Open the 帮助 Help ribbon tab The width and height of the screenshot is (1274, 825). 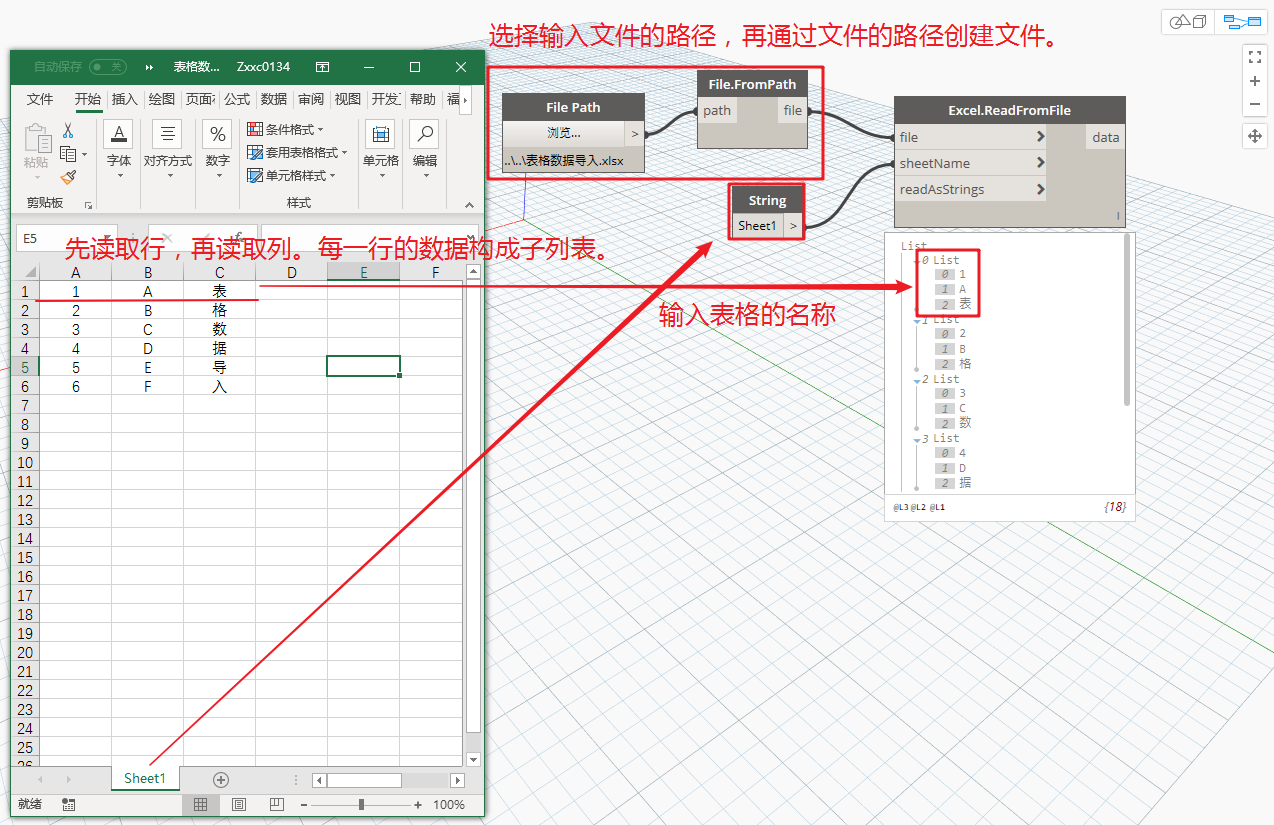click(x=423, y=99)
